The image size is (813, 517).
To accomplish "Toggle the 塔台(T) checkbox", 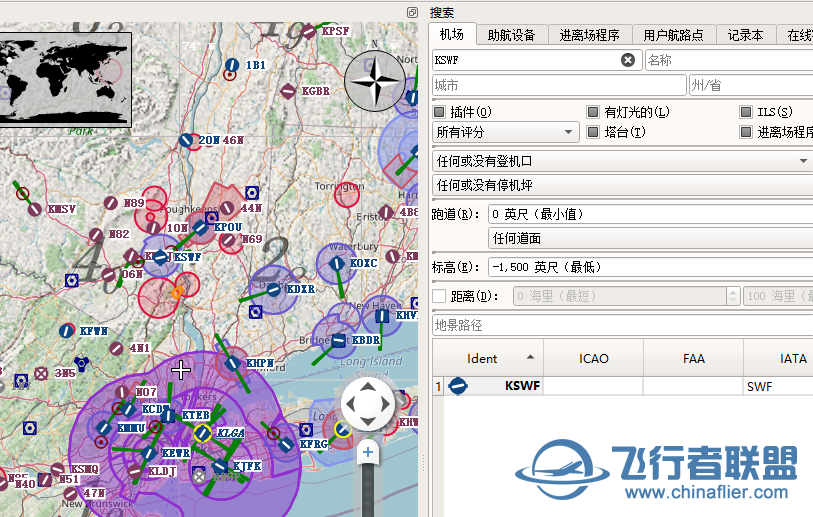I will click(x=593, y=132).
